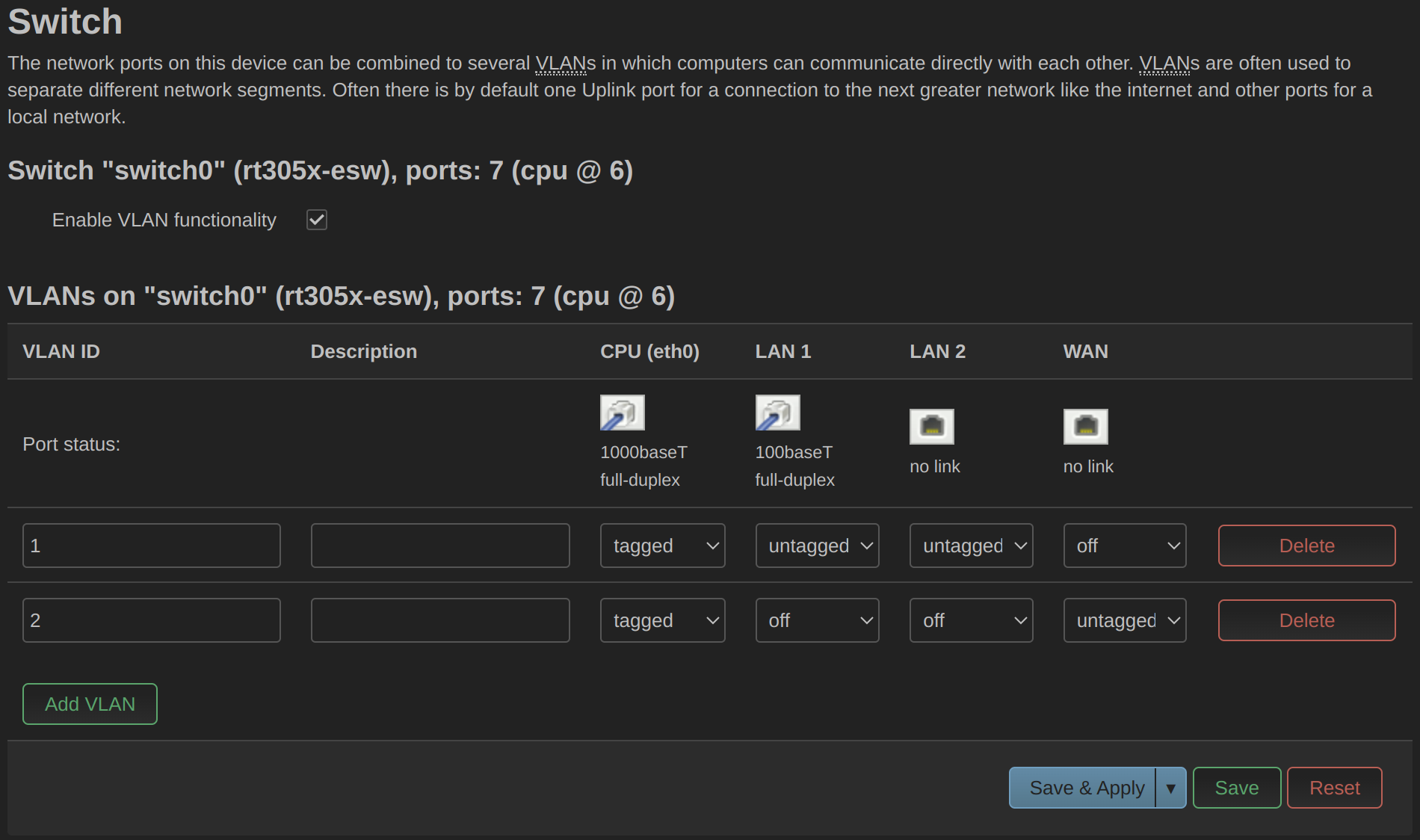The height and width of the screenshot is (840, 1420).
Task: Open CPU dropdown for VLAN 1
Action: [x=662, y=546]
